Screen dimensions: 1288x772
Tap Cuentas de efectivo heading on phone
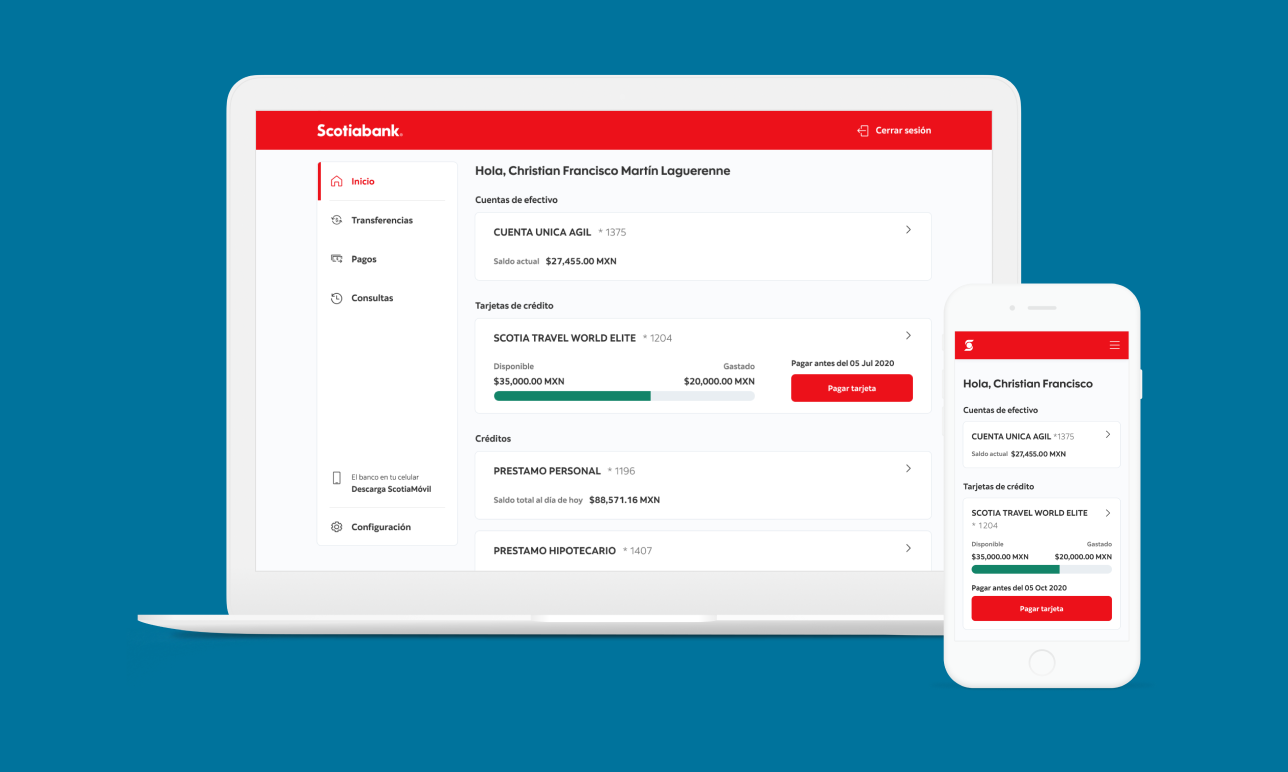(x=1000, y=410)
